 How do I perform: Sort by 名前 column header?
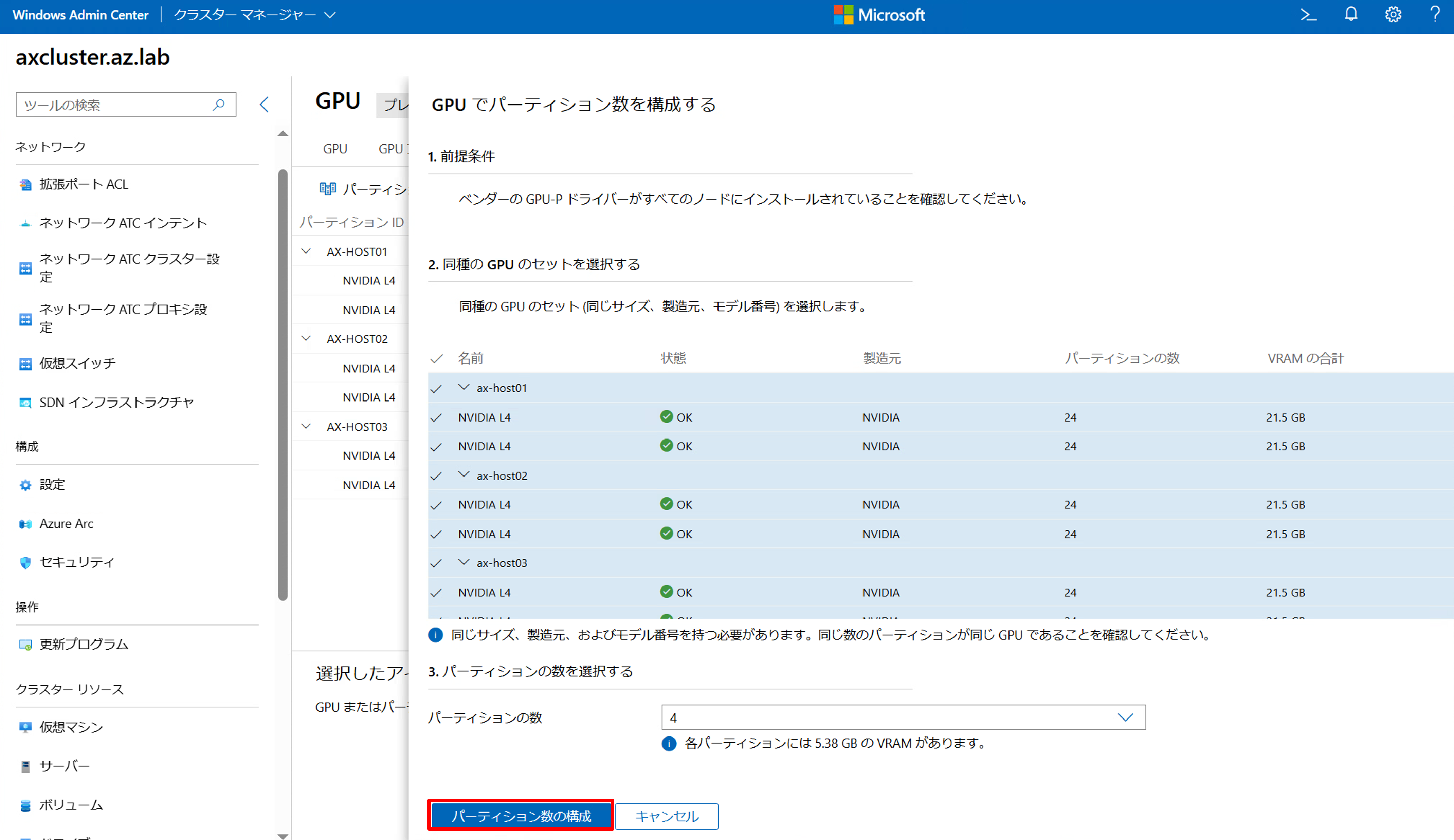471,359
